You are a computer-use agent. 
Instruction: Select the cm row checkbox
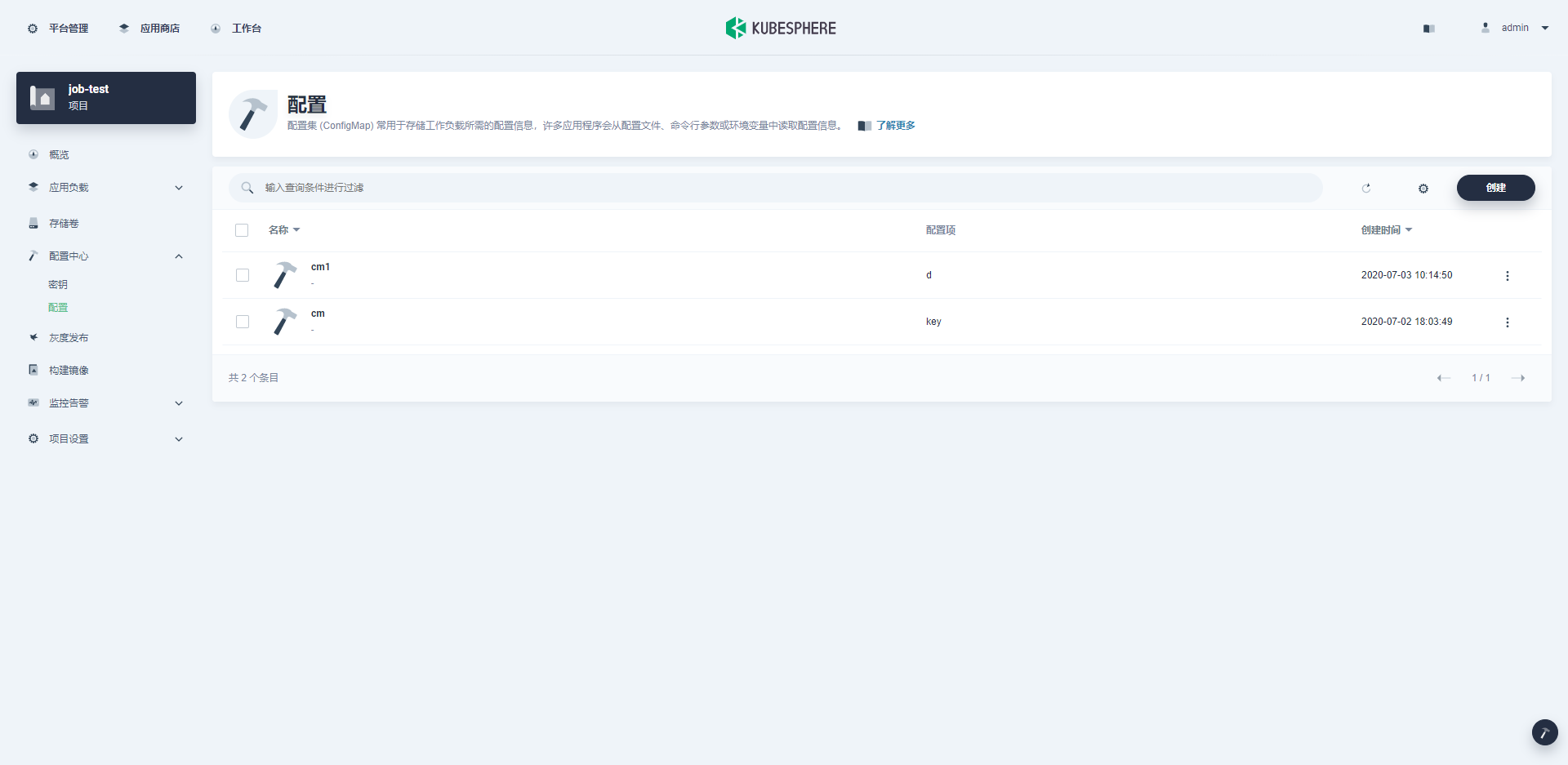pyautogui.click(x=242, y=322)
